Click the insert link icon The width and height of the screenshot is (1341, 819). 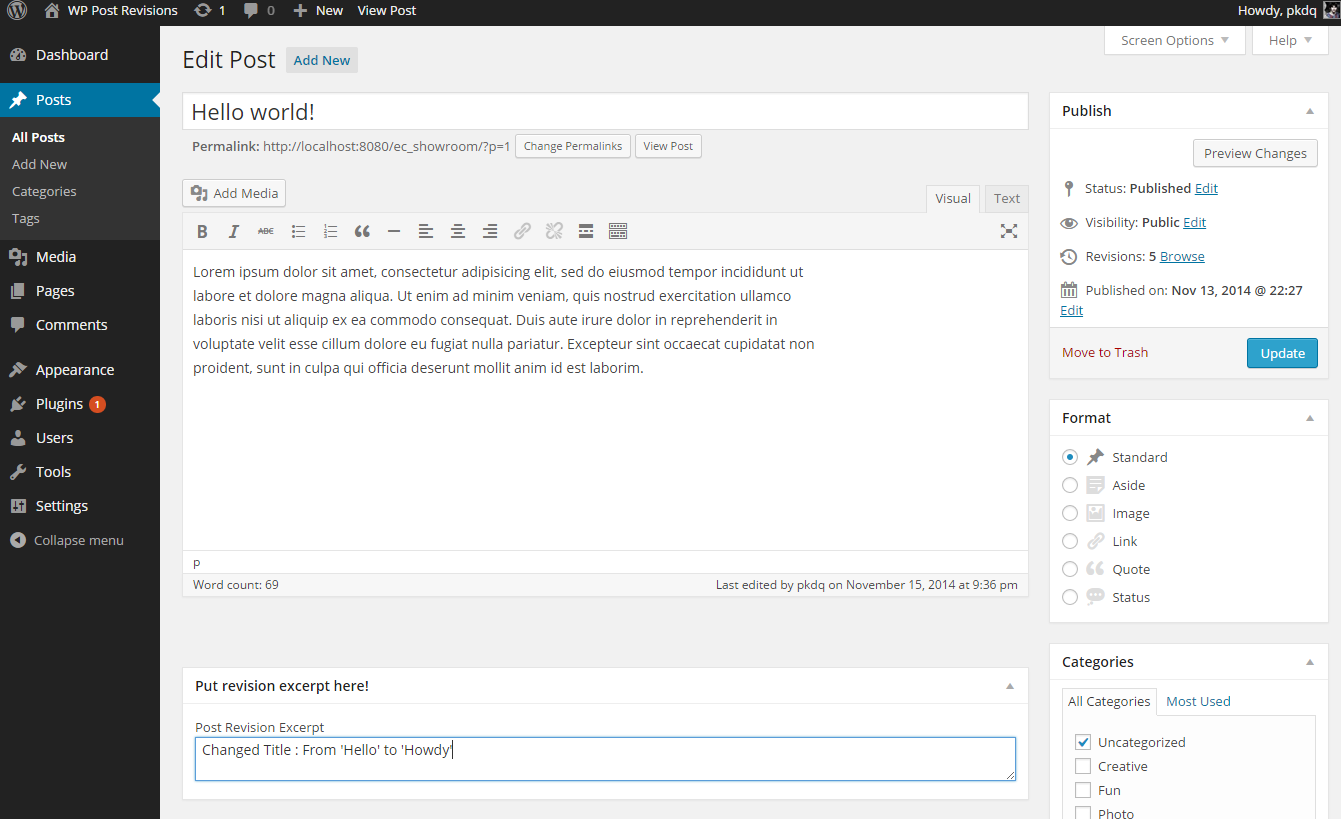[522, 231]
